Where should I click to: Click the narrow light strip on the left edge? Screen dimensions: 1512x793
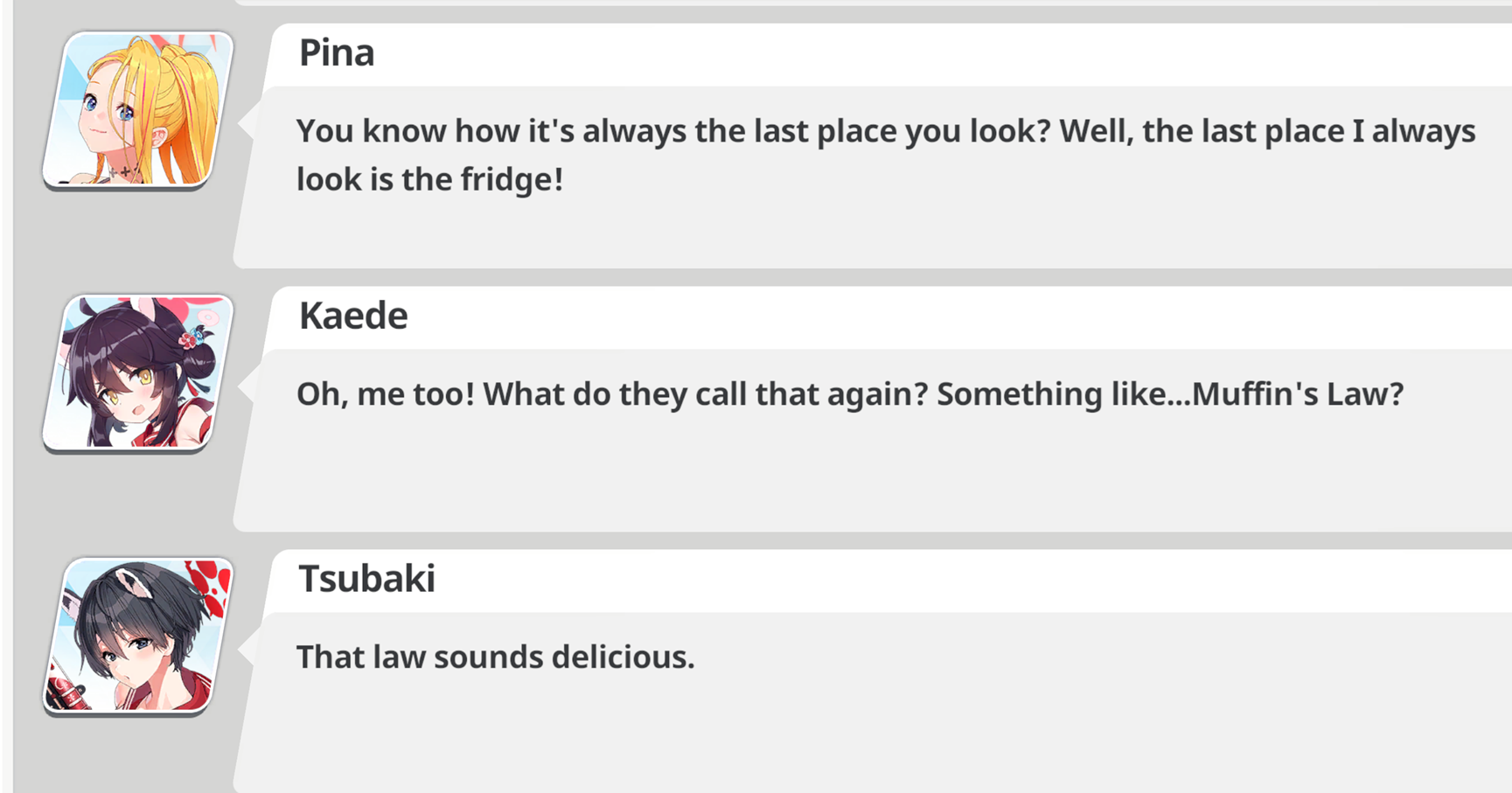pyautogui.click(x=7, y=396)
